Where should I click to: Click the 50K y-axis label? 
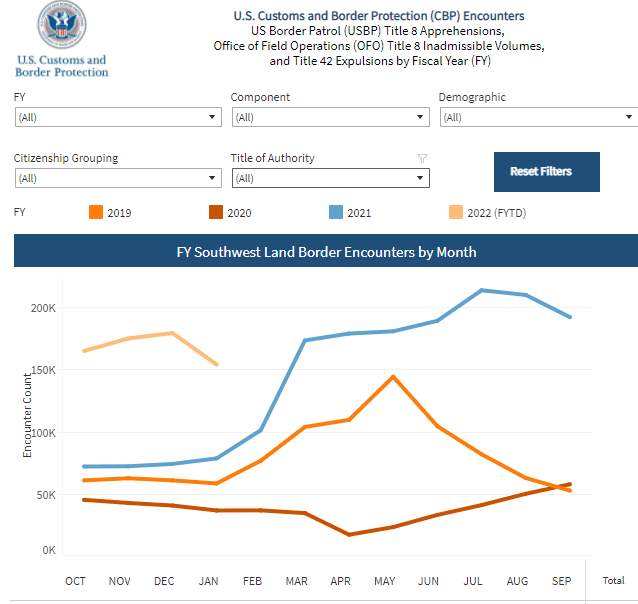pyautogui.click(x=46, y=495)
